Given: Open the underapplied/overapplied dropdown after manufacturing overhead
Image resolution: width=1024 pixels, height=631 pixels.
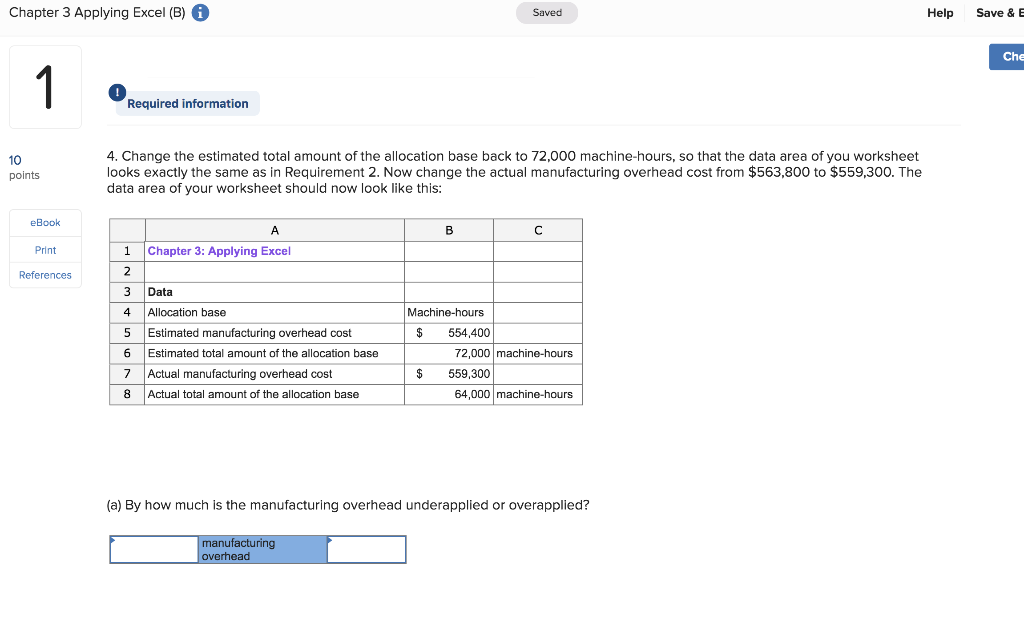Looking at the screenshot, I should coord(366,549).
